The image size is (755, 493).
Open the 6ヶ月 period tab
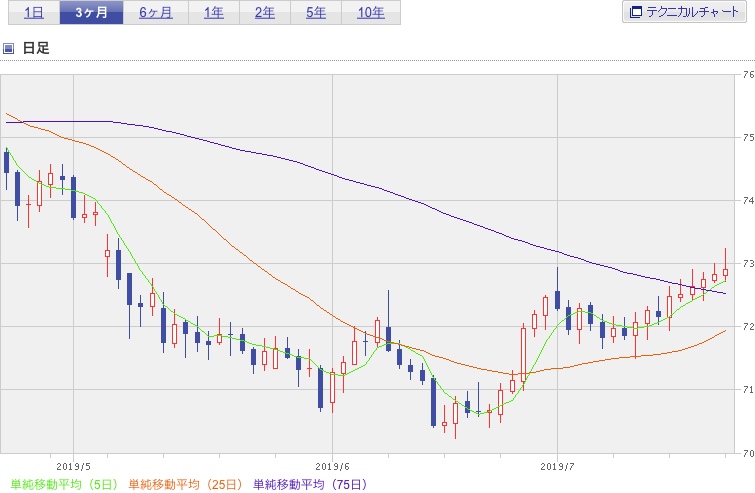point(156,13)
